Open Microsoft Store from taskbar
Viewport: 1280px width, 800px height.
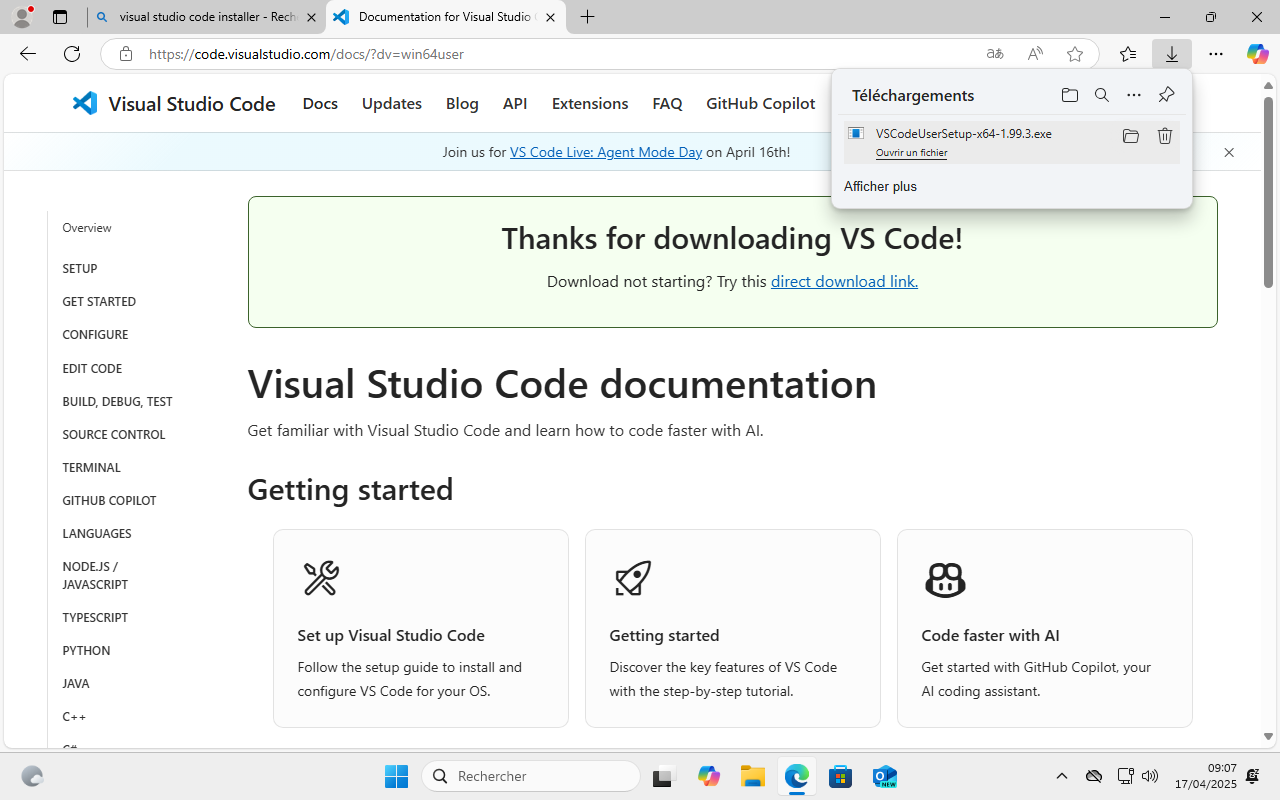[840, 776]
